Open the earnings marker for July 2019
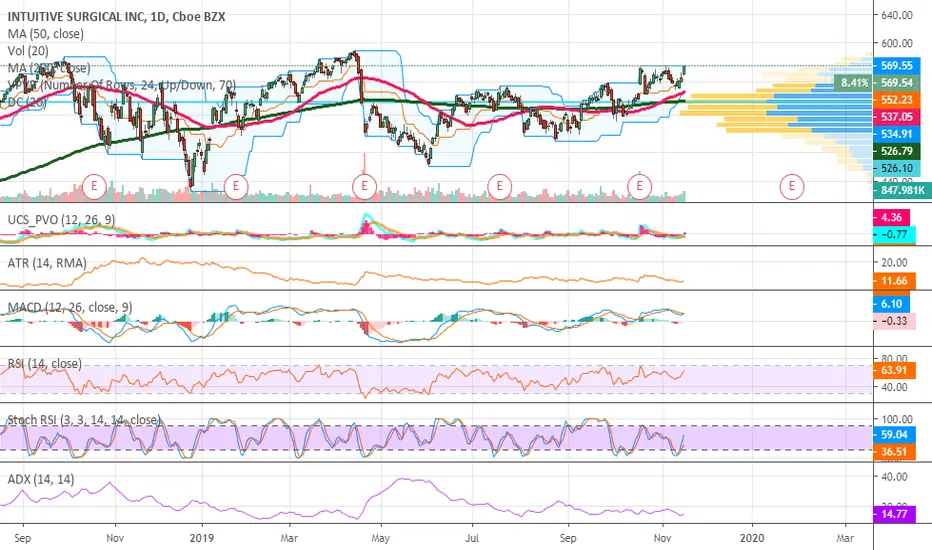The width and height of the screenshot is (932, 550). [499, 186]
